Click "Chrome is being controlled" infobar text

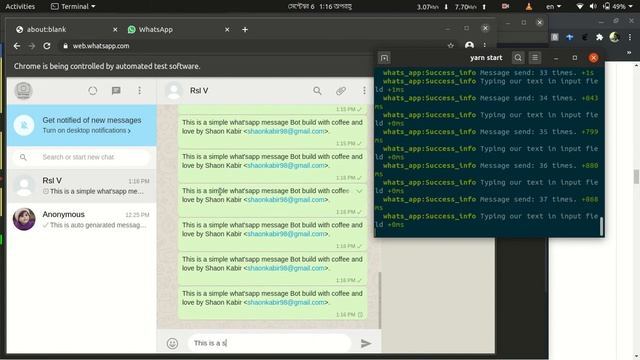click(x=107, y=66)
